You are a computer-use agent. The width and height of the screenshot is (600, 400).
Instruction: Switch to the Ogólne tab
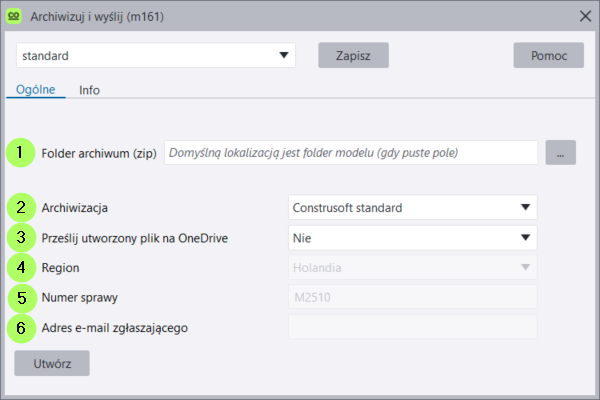coord(35,89)
